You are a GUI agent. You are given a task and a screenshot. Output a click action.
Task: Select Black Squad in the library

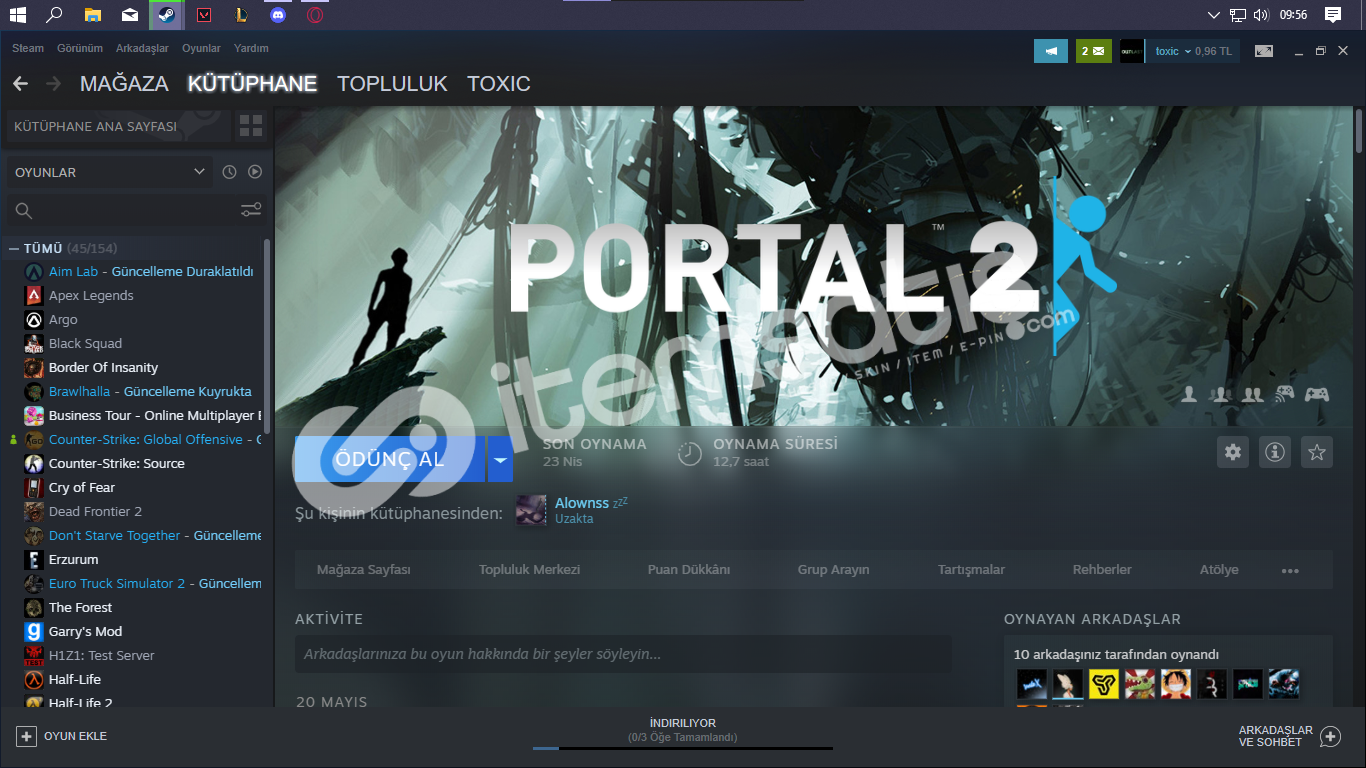tap(85, 343)
